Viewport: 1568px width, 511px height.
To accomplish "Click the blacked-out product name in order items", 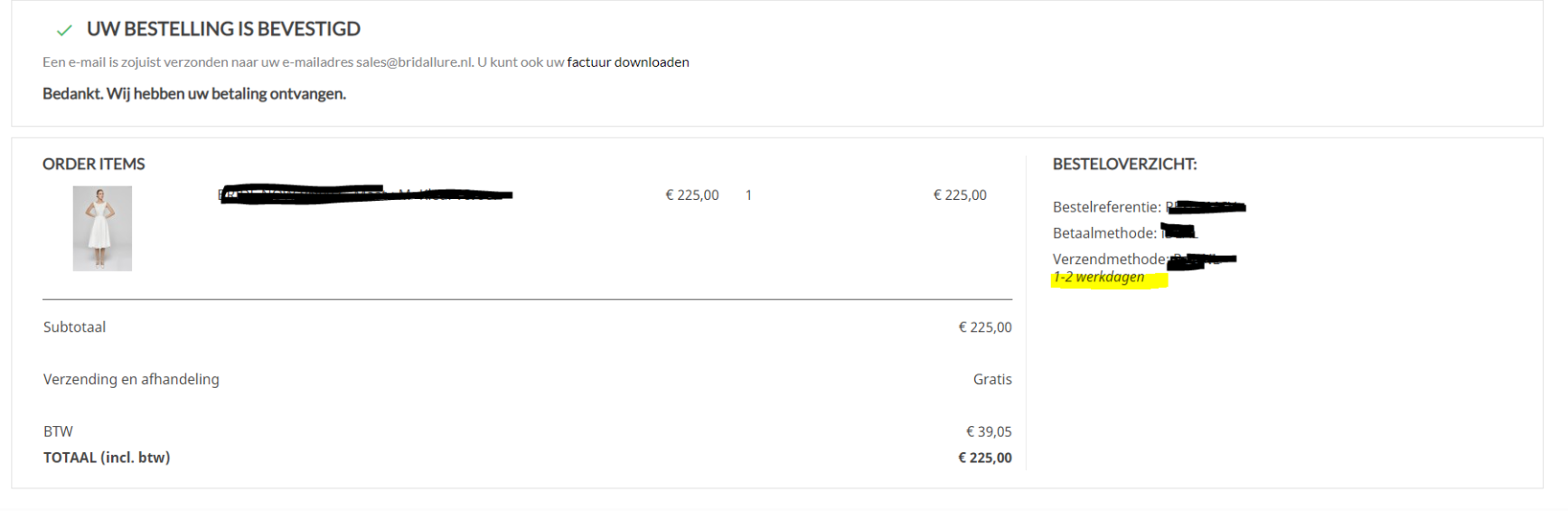I will coord(366,194).
